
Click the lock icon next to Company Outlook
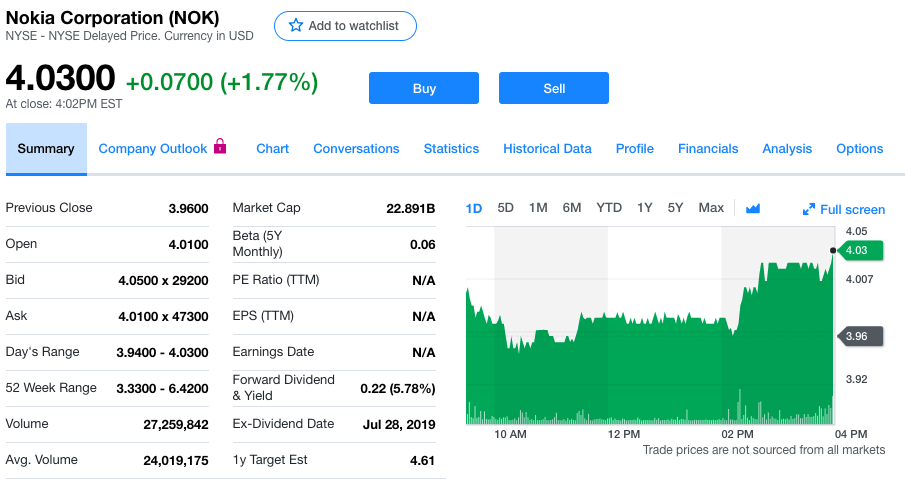pos(220,146)
